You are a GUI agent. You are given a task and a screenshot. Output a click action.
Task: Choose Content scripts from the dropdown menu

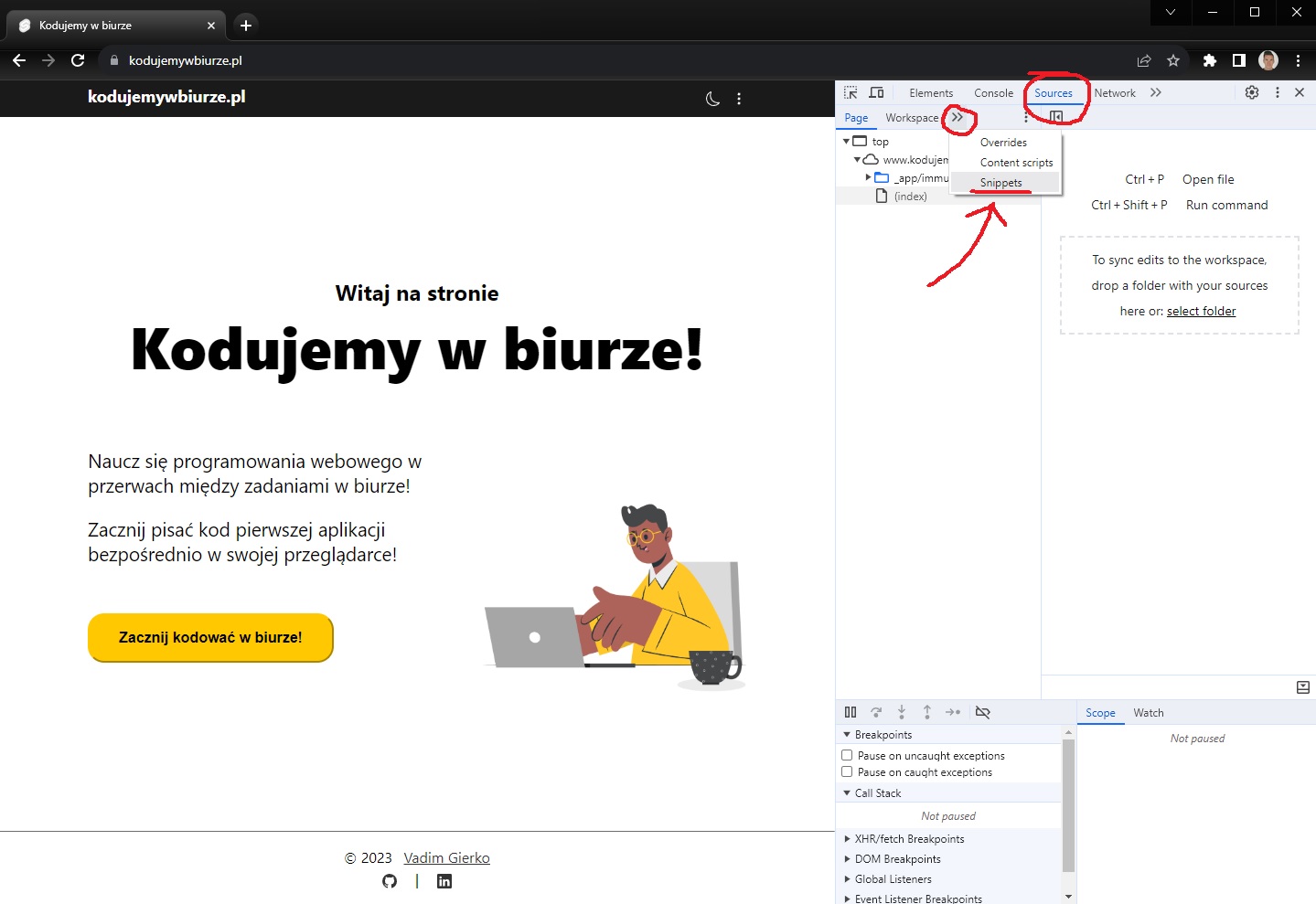[x=1005, y=163]
